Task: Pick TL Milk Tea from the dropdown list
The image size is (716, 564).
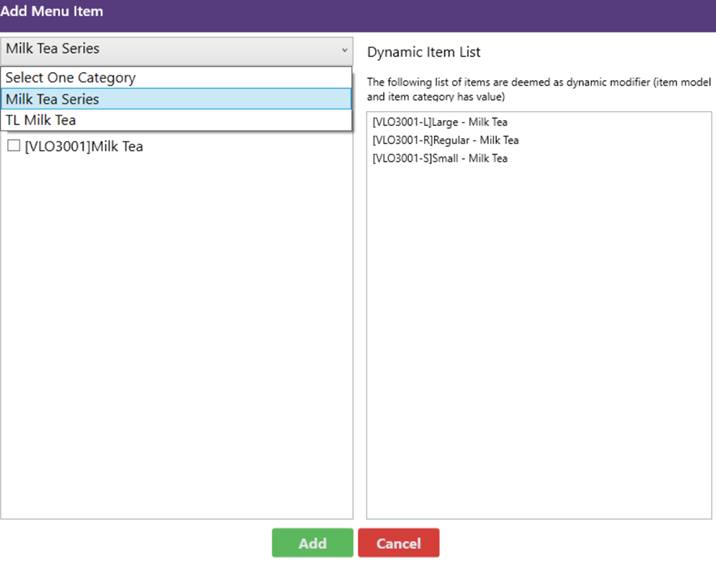Action: point(40,120)
